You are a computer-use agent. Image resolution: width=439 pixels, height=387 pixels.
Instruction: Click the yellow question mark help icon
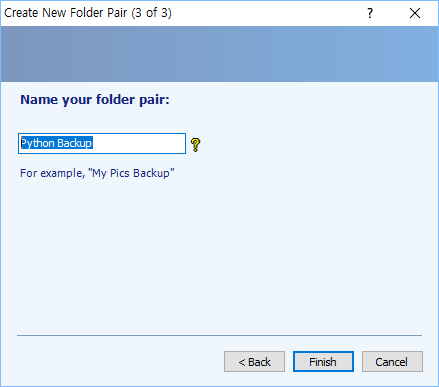click(x=196, y=145)
